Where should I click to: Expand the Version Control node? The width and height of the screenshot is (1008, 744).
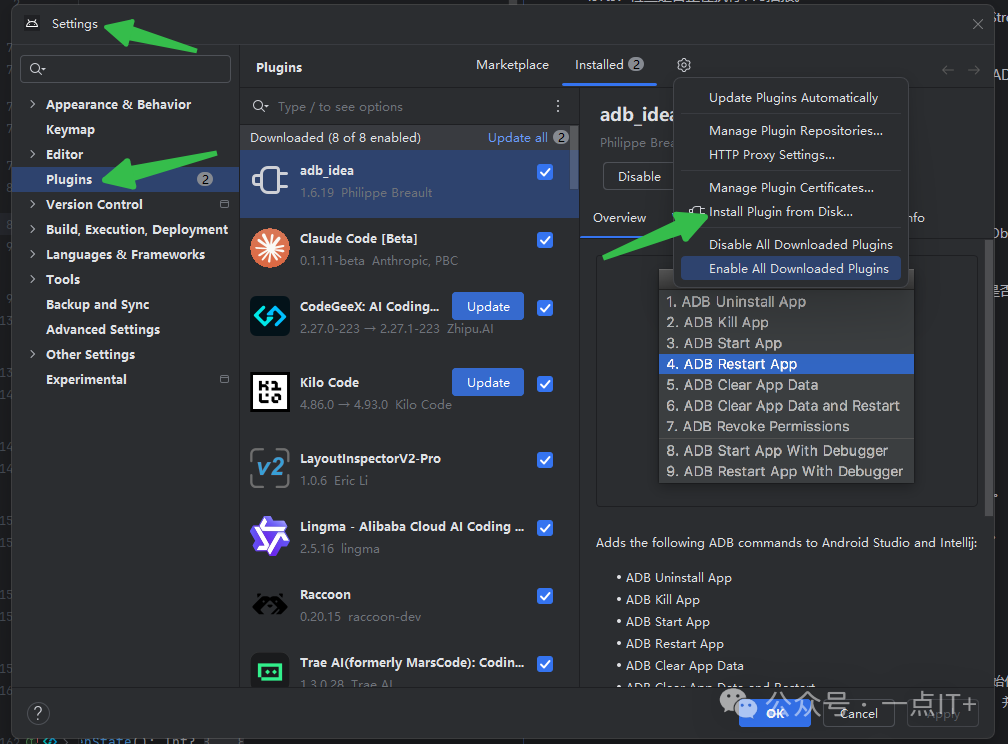coord(32,204)
